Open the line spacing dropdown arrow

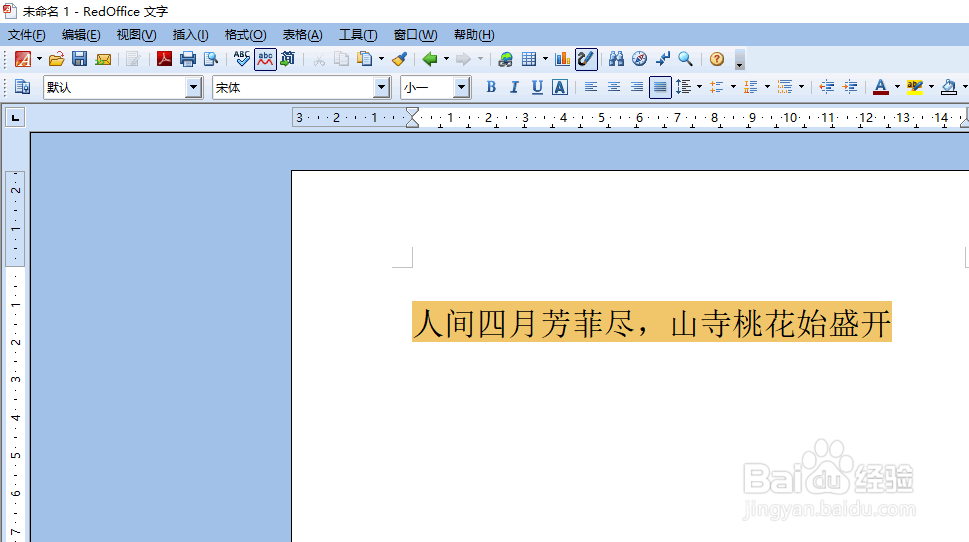click(700, 87)
